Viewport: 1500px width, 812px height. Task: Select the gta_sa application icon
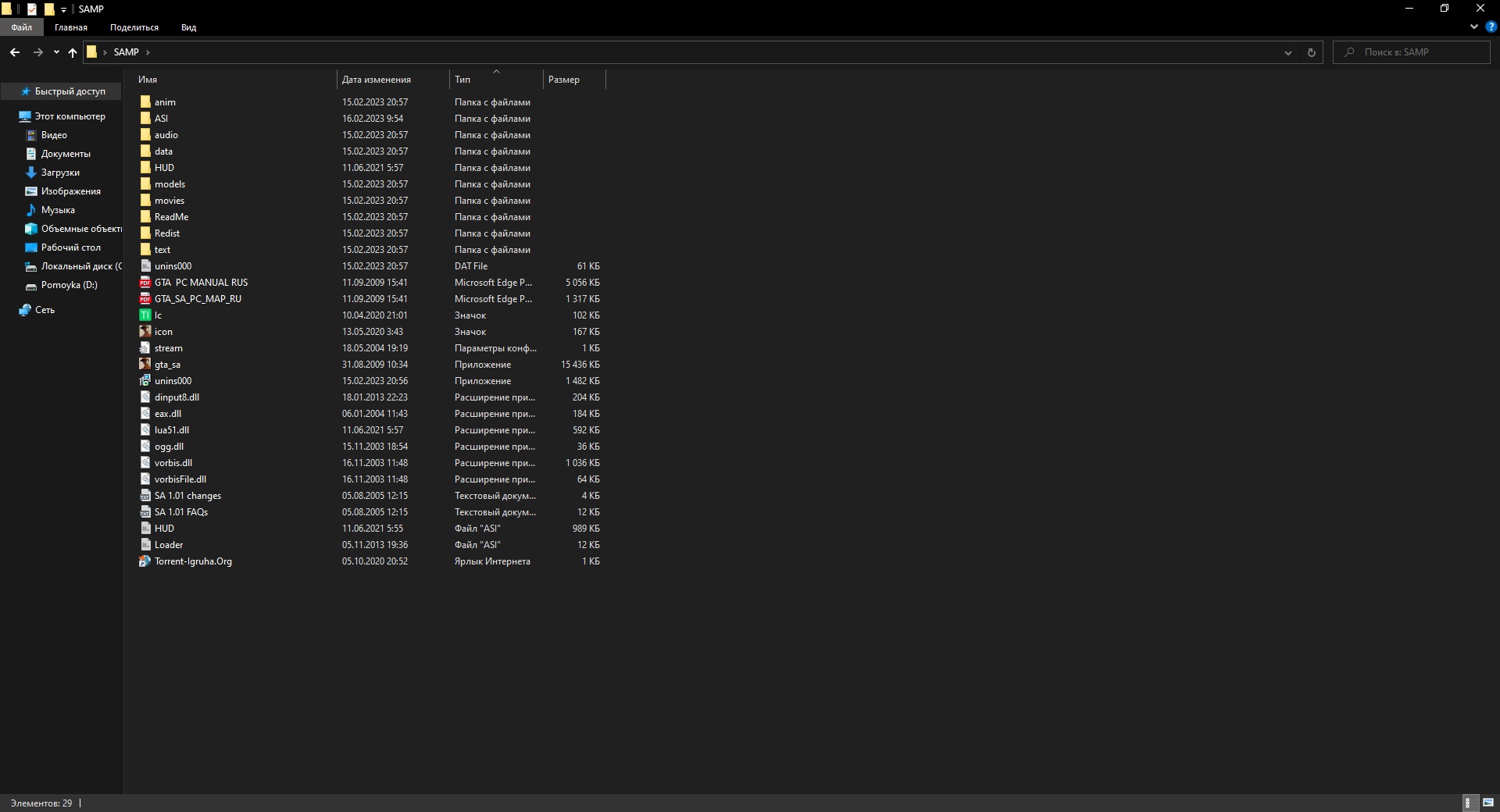pos(145,365)
